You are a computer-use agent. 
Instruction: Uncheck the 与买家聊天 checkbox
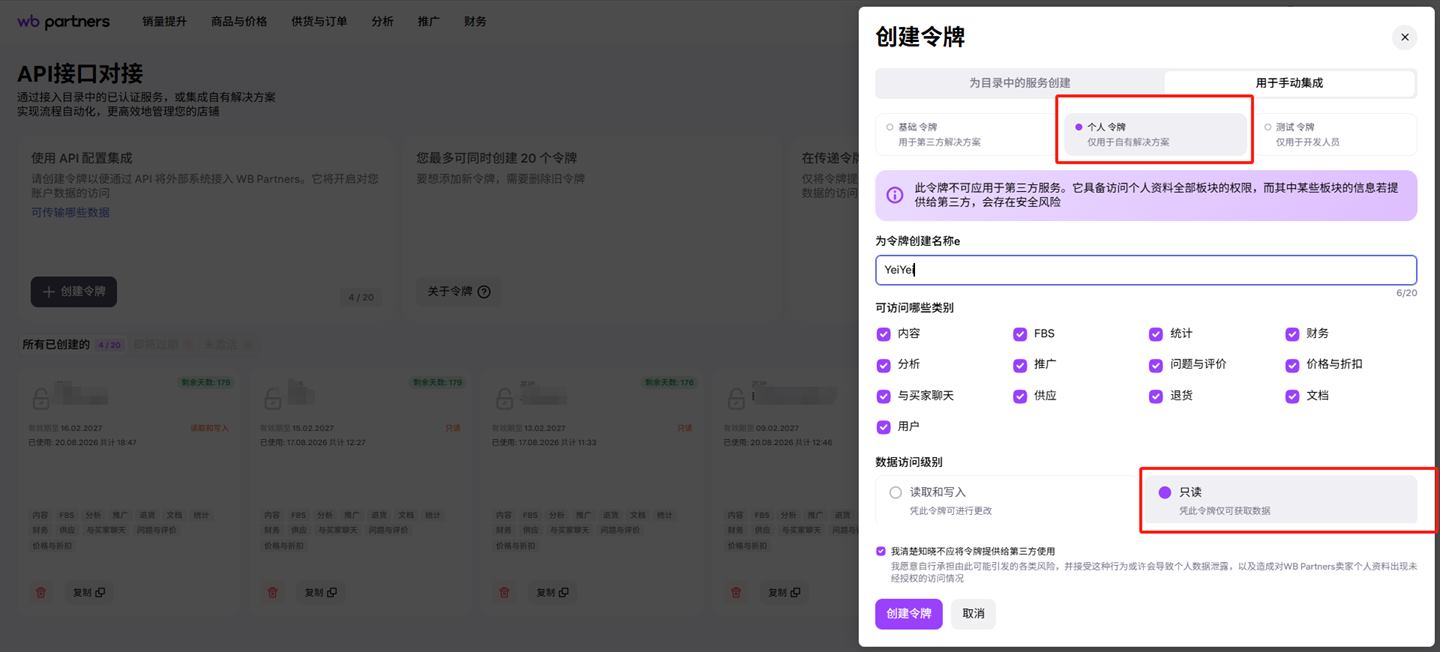point(883,396)
